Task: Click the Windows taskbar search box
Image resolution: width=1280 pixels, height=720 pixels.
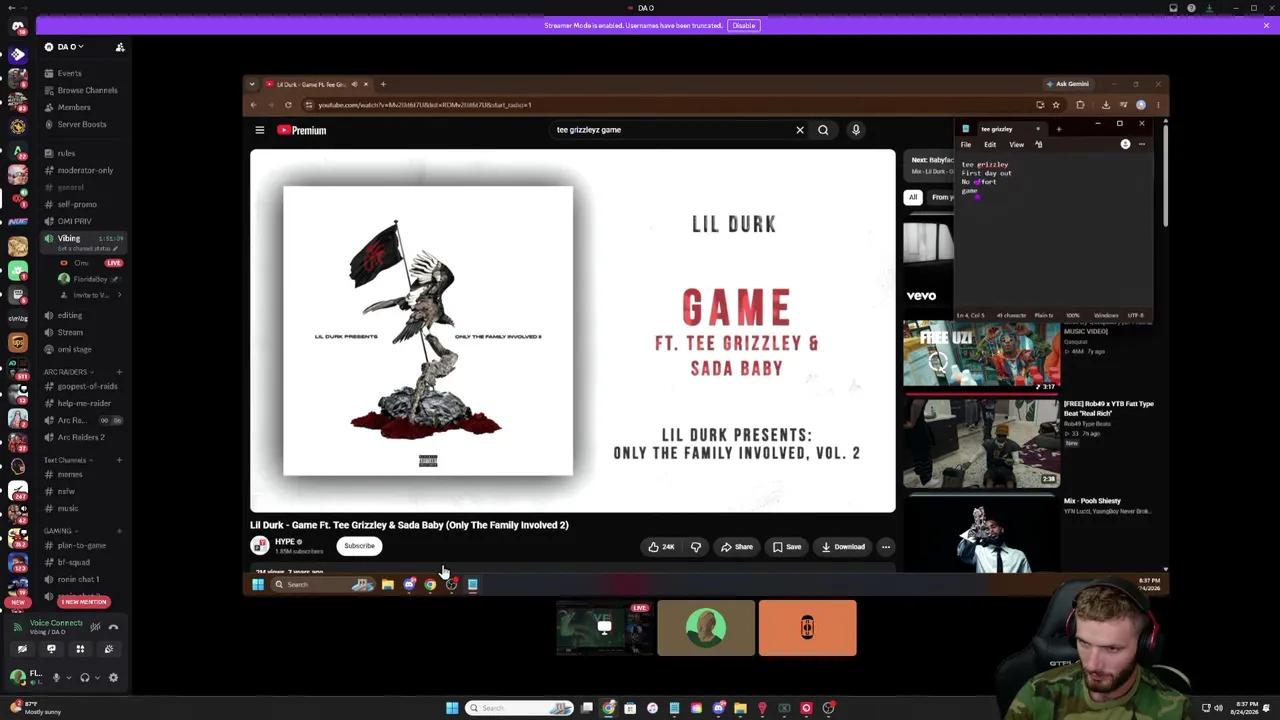Action: 520,708
